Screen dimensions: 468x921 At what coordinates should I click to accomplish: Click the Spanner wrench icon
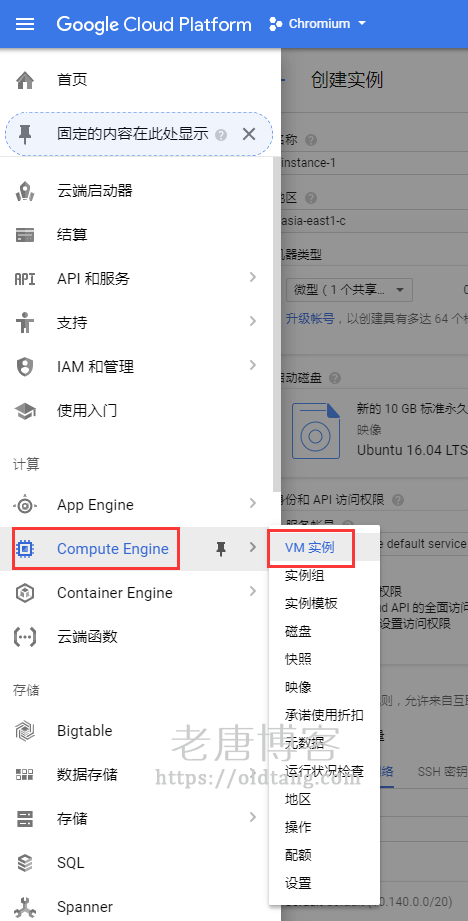[x=25, y=907]
